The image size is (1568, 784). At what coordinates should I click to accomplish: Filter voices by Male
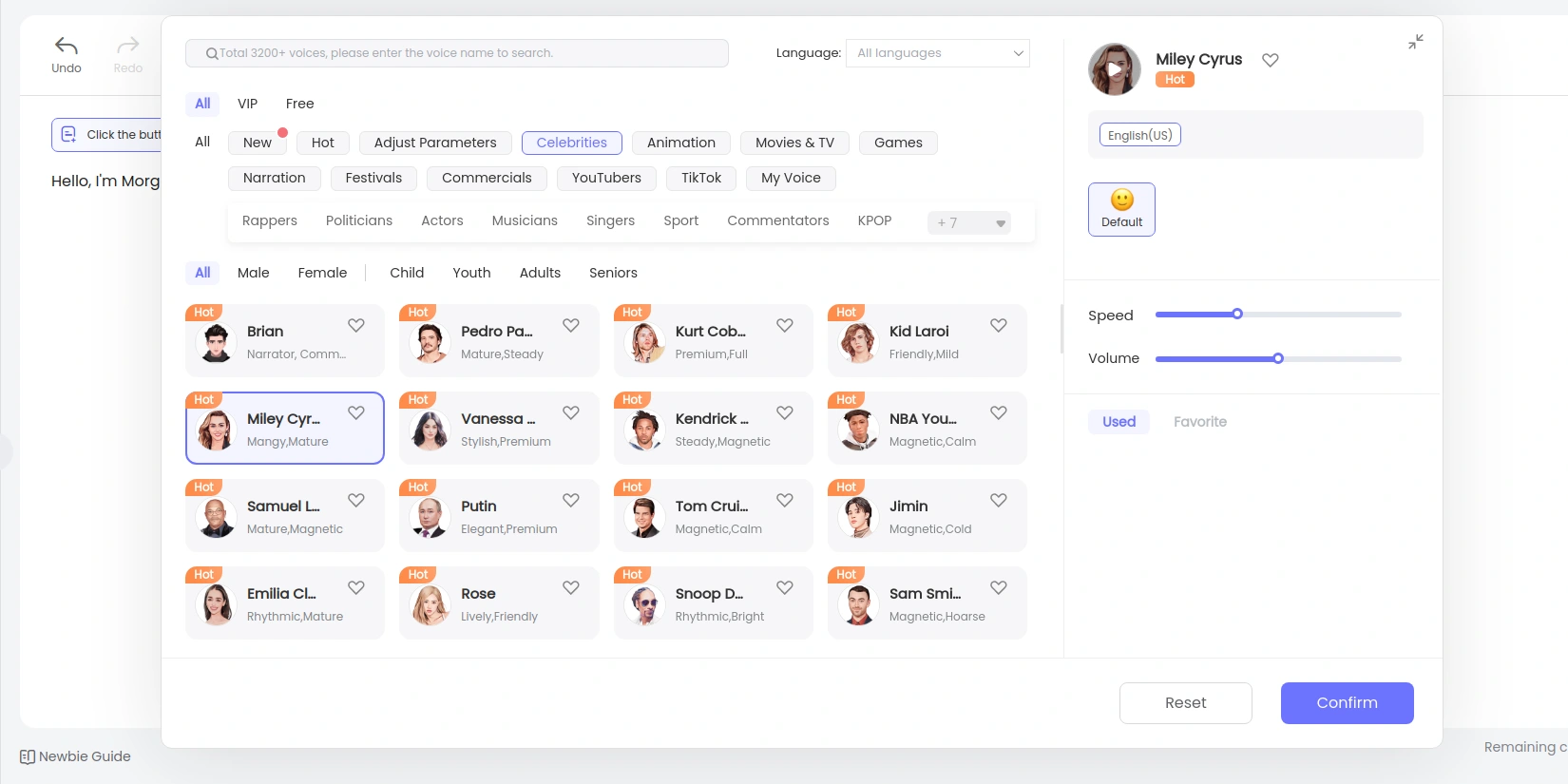click(253, 273)
